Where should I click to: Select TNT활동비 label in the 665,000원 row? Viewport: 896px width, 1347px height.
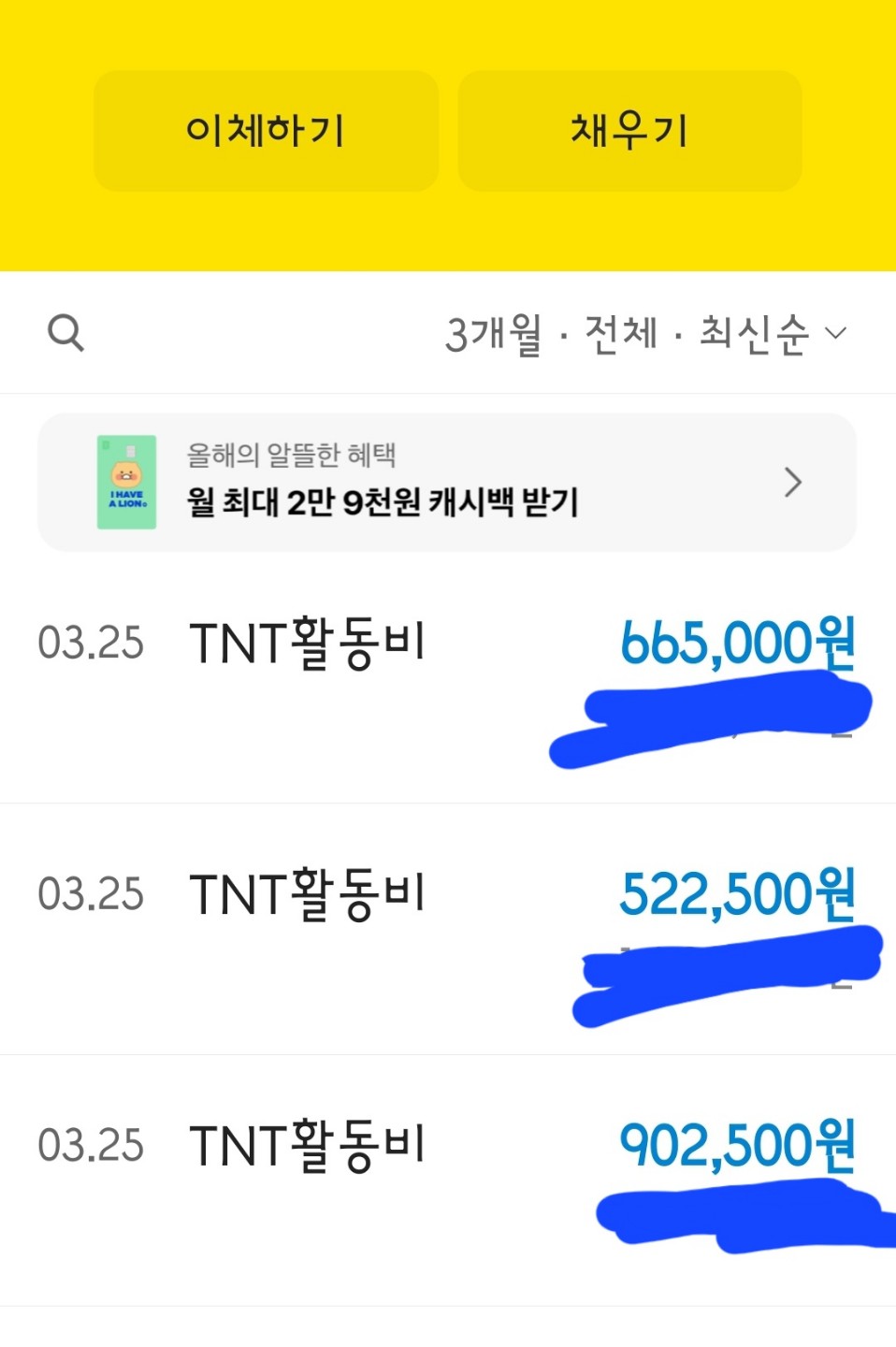coord(308,644)
